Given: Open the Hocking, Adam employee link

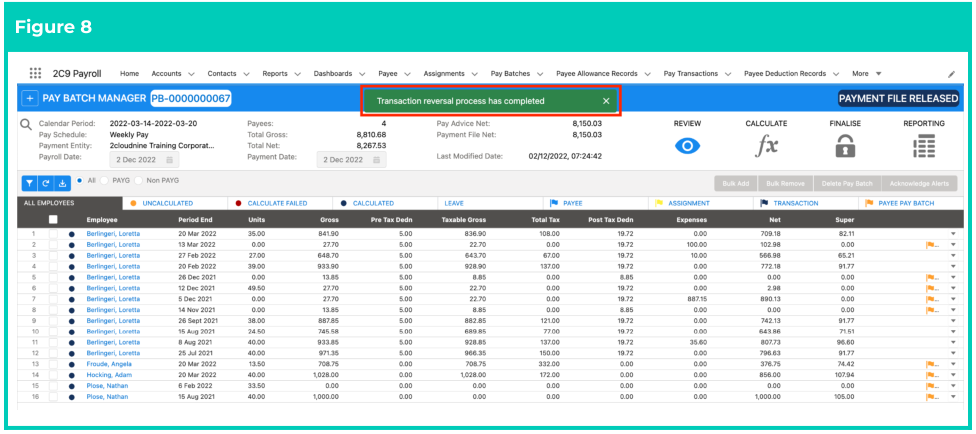Looking at the screenshot, I should click(x=109, y=375).
